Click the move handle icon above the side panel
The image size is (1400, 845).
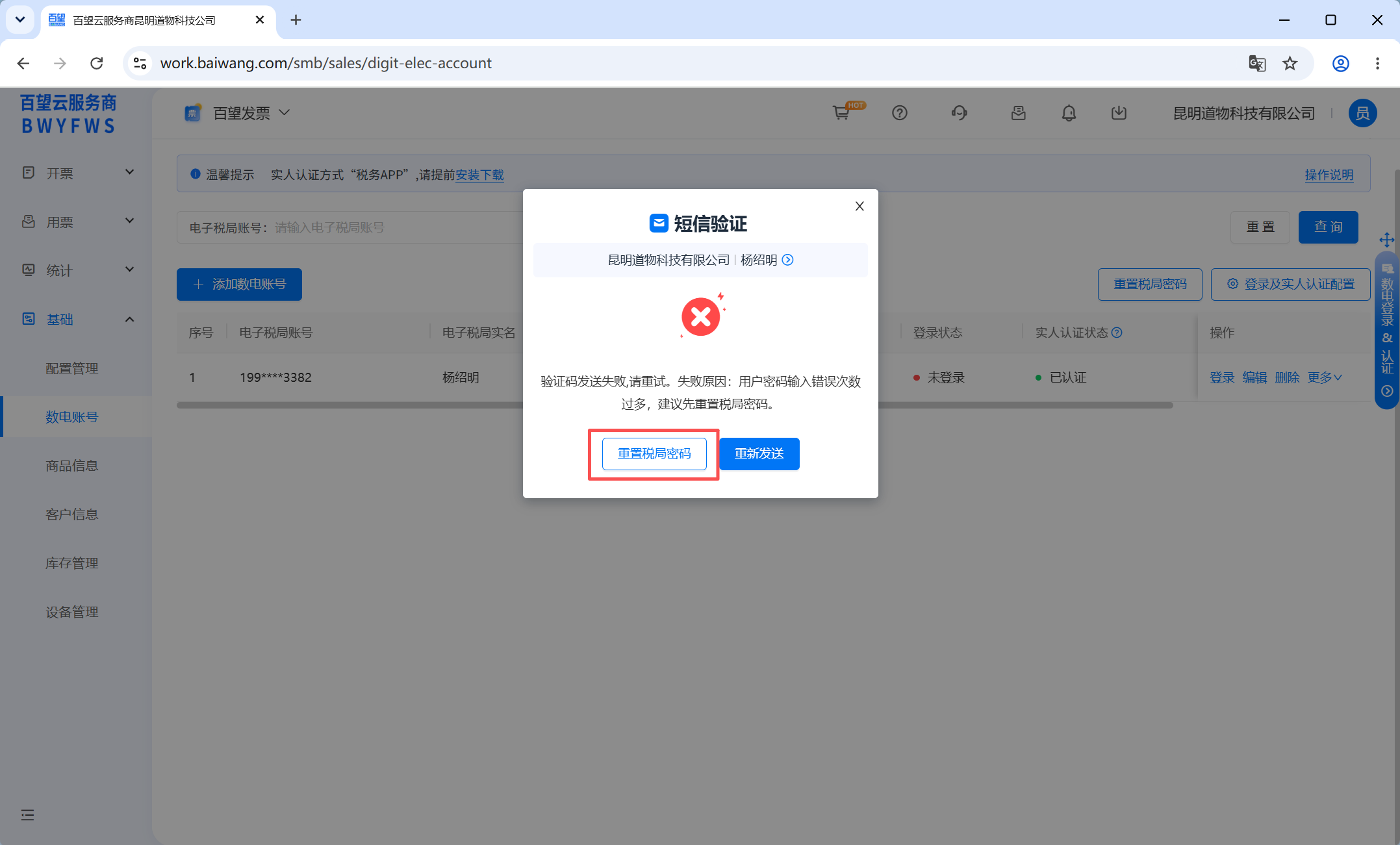[x=1387, y=240]
